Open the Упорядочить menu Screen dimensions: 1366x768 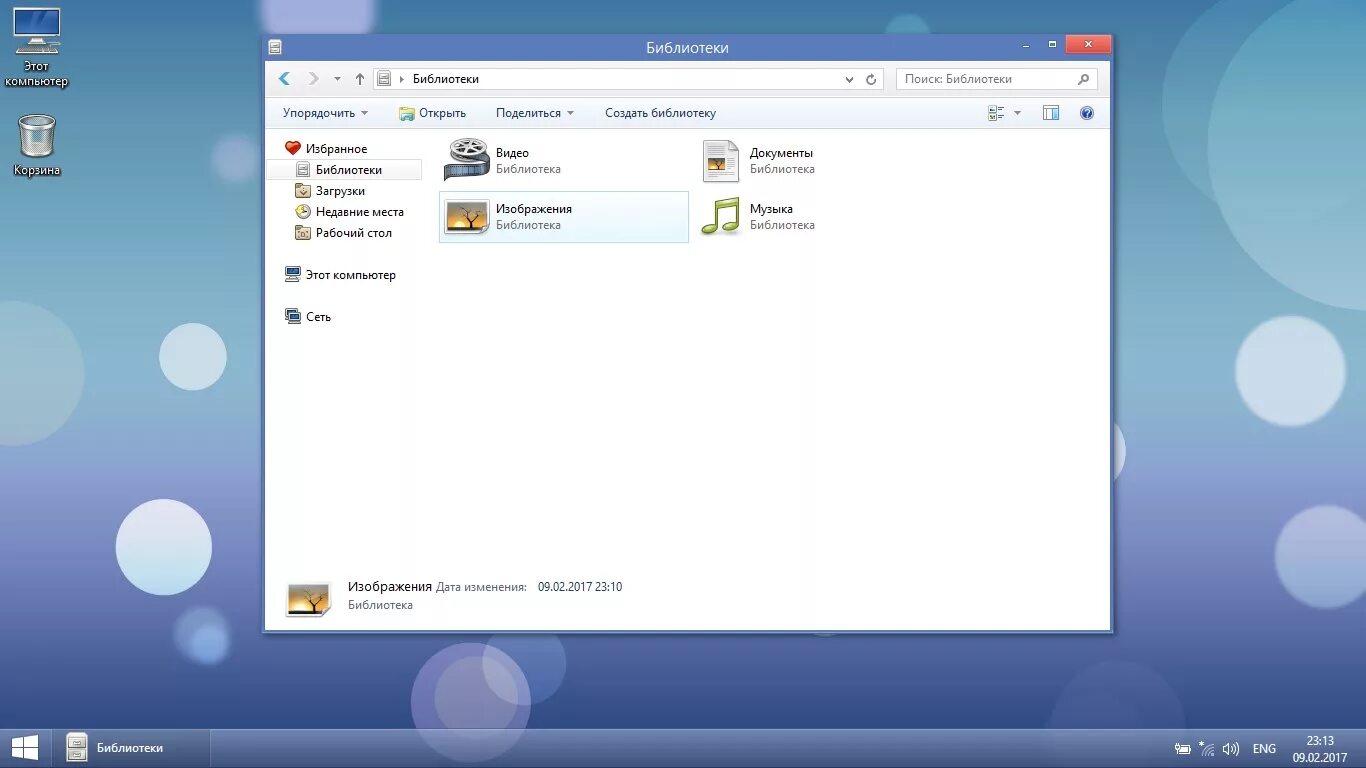tap(323, 113)
